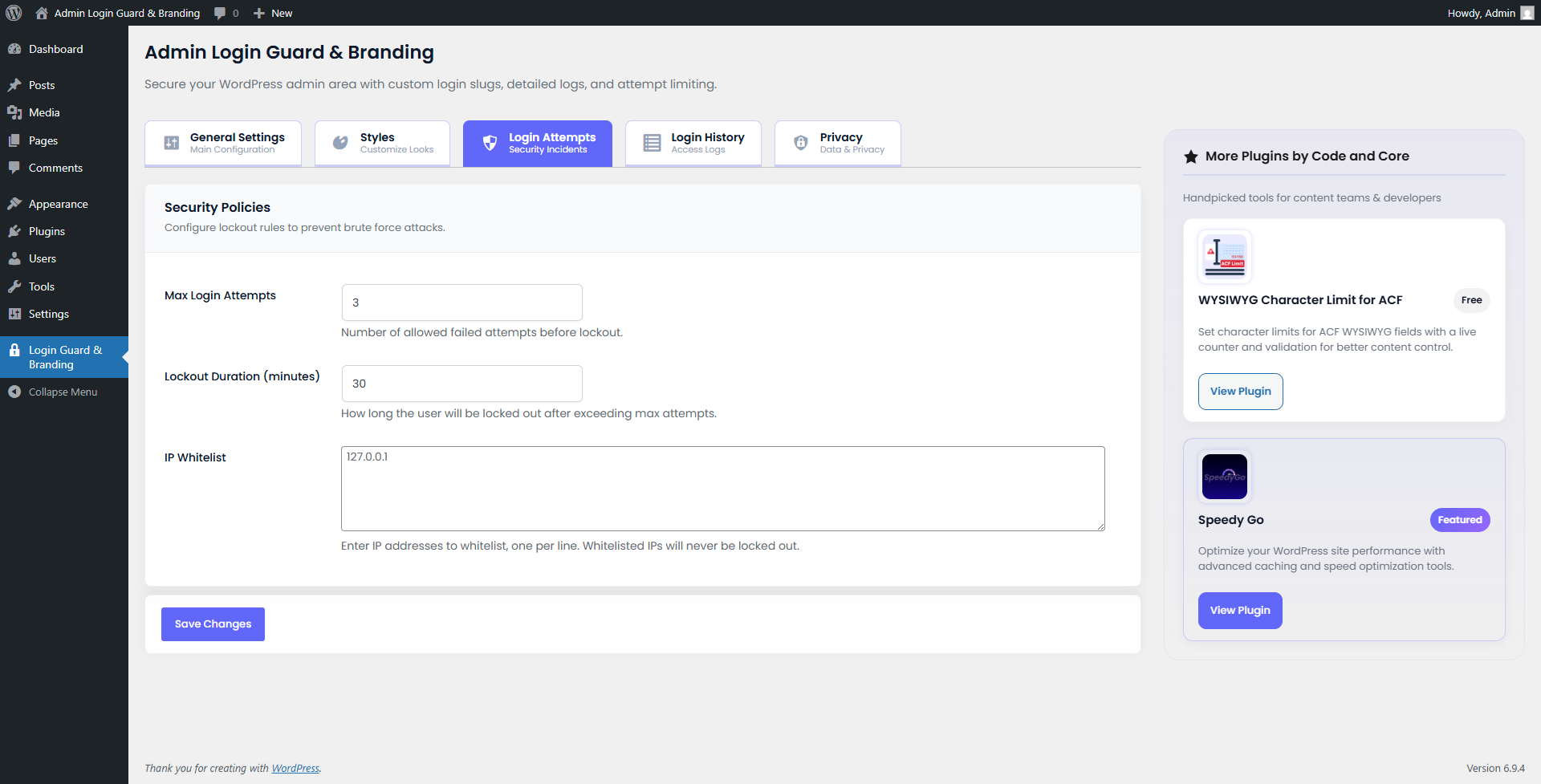Switch to the Login History tab
Image resolution: width=1541 pixels, height=784 pixels.
coord(693,143)
